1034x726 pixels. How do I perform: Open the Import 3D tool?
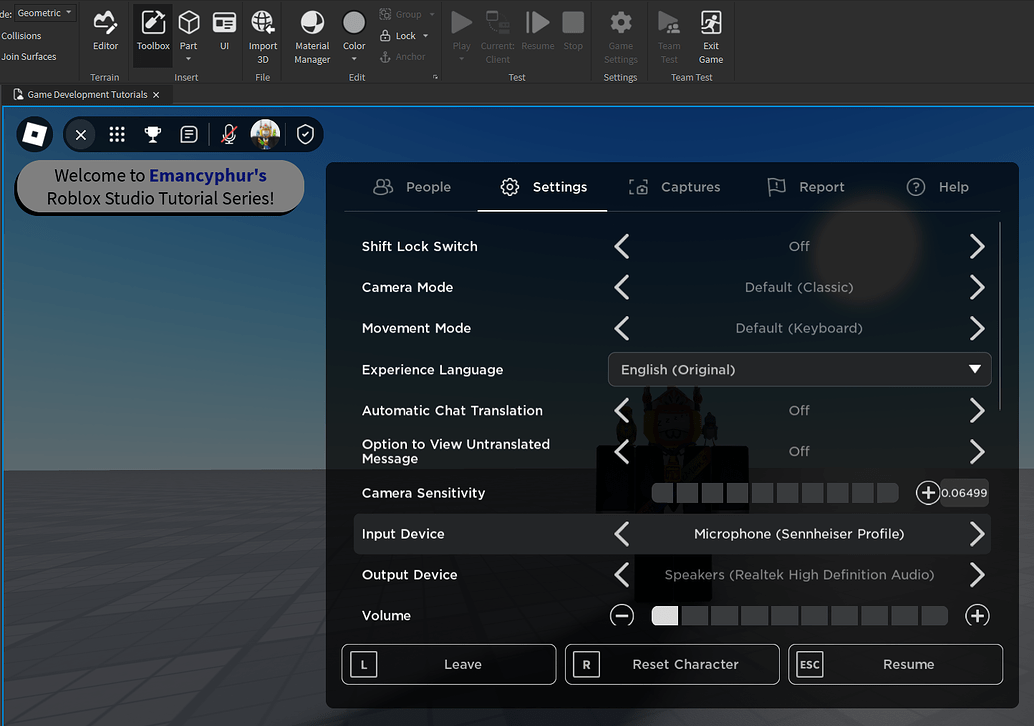262,36
